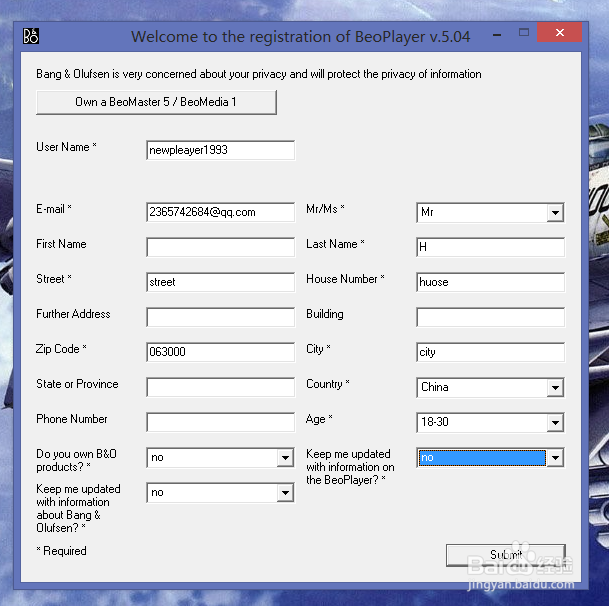The width and height of the screenshot is (609, 606).
Task: Click the Phone Number field
Action: [221, 422]
